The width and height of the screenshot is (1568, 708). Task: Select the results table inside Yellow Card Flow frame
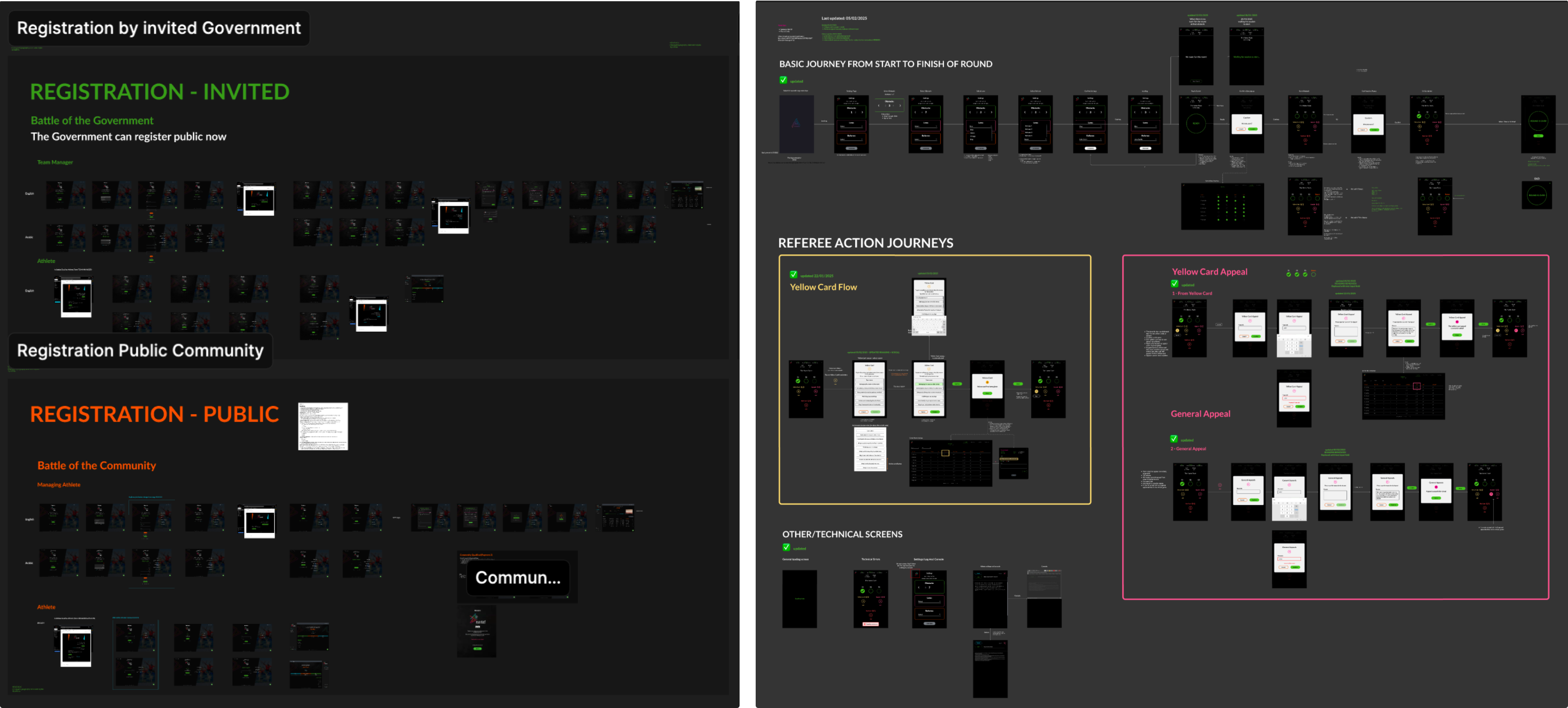[951, 464]
